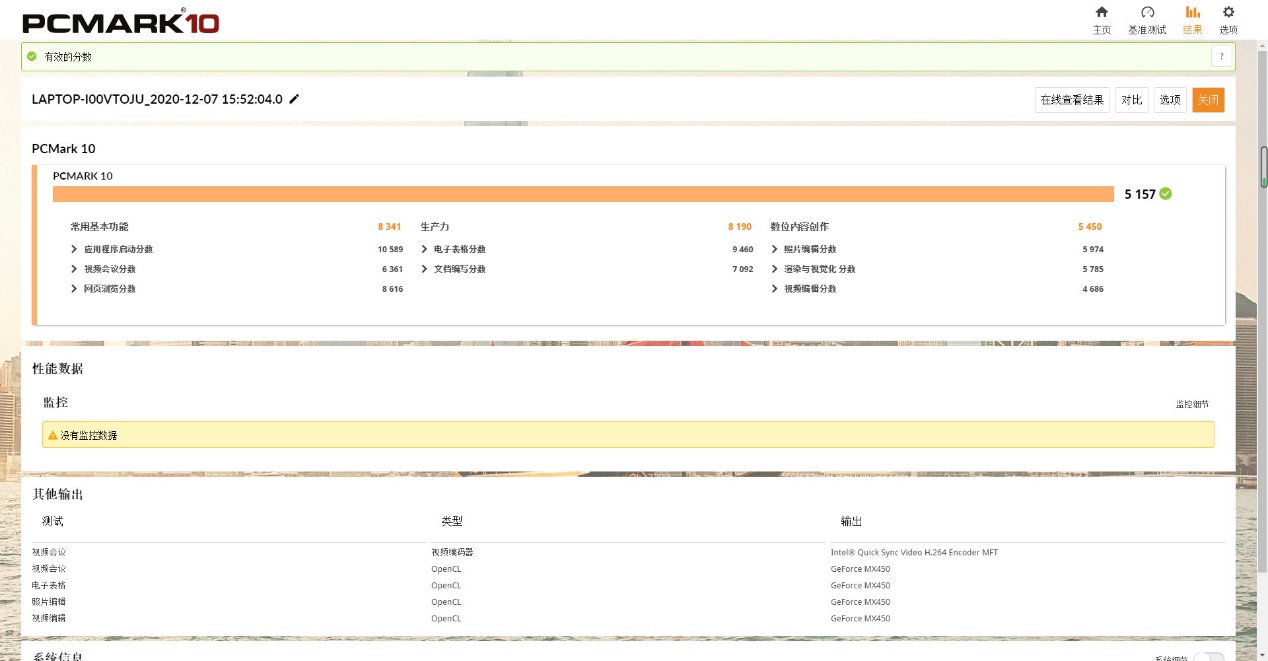Click the green checkmark beside score 5 157
Screen dimensions: 1268x661
(1166, 194)
